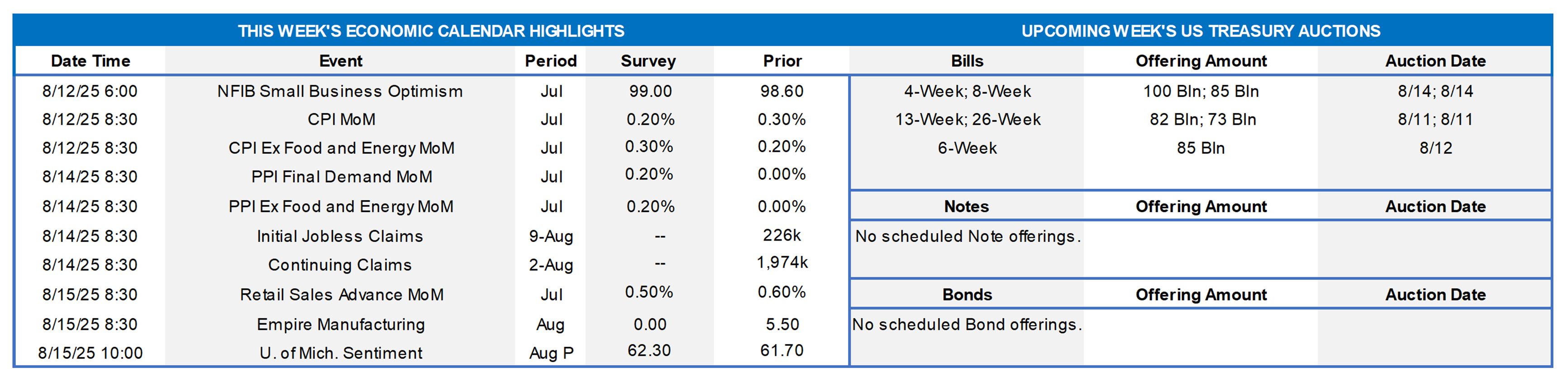Select the 13-Week; 26-Week bills cell
This screenshot has height=382, width=1568.
coord(967,119)
